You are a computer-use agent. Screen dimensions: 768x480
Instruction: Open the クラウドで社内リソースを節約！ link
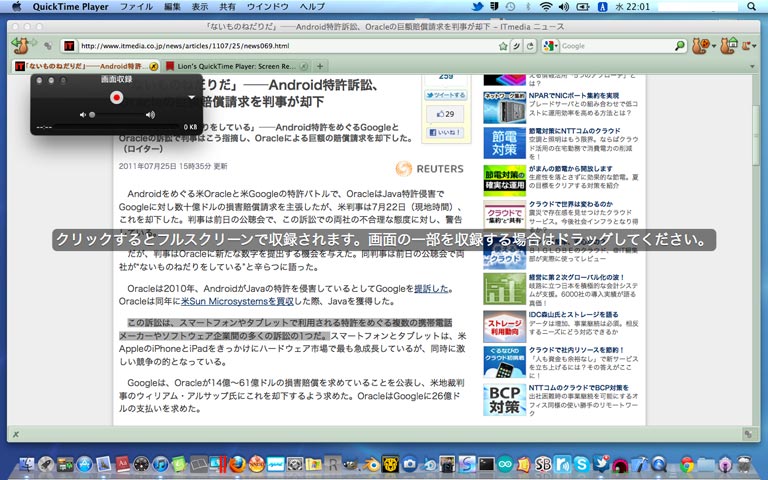tap(576, 350)
